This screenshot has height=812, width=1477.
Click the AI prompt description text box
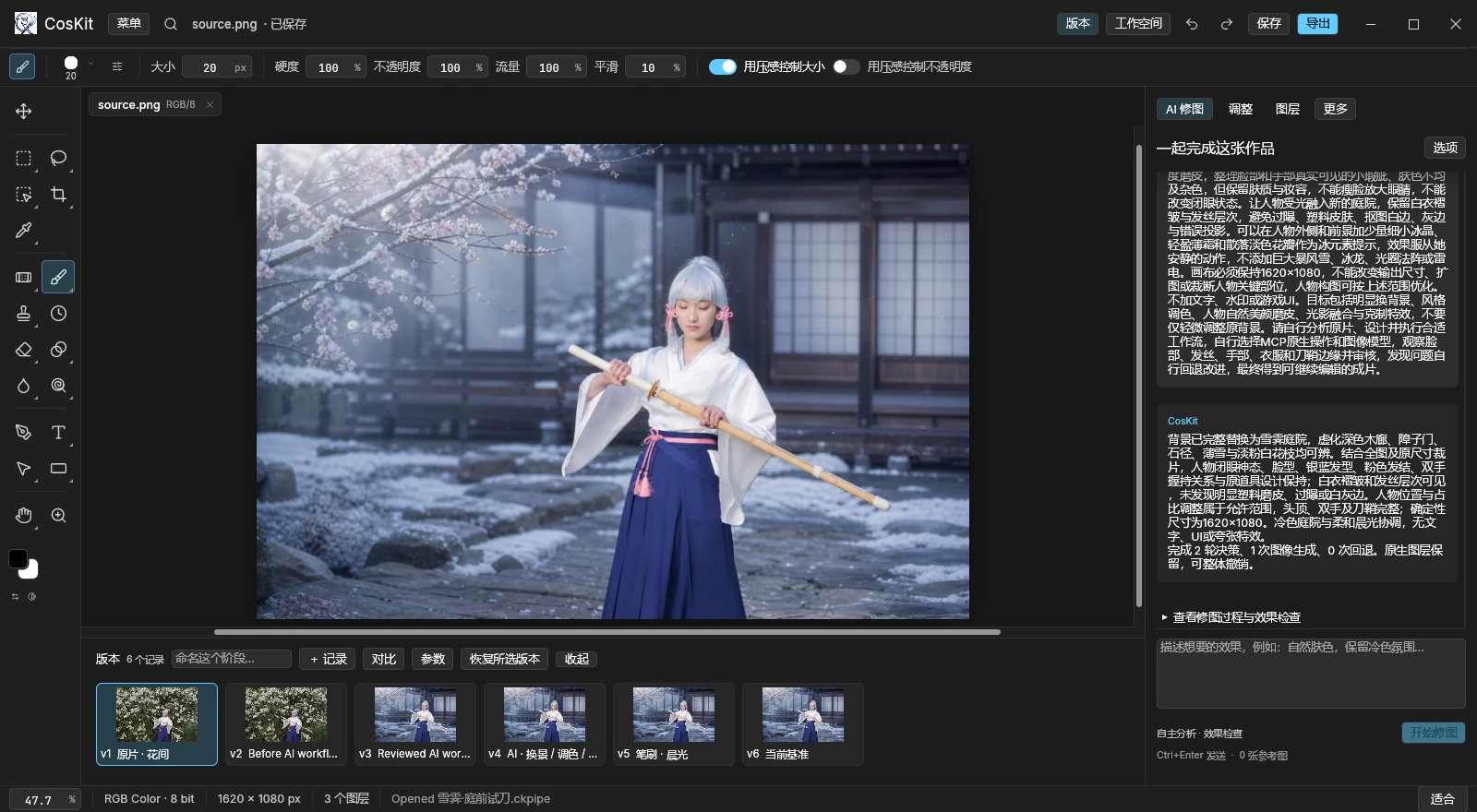click(1311, 674)
